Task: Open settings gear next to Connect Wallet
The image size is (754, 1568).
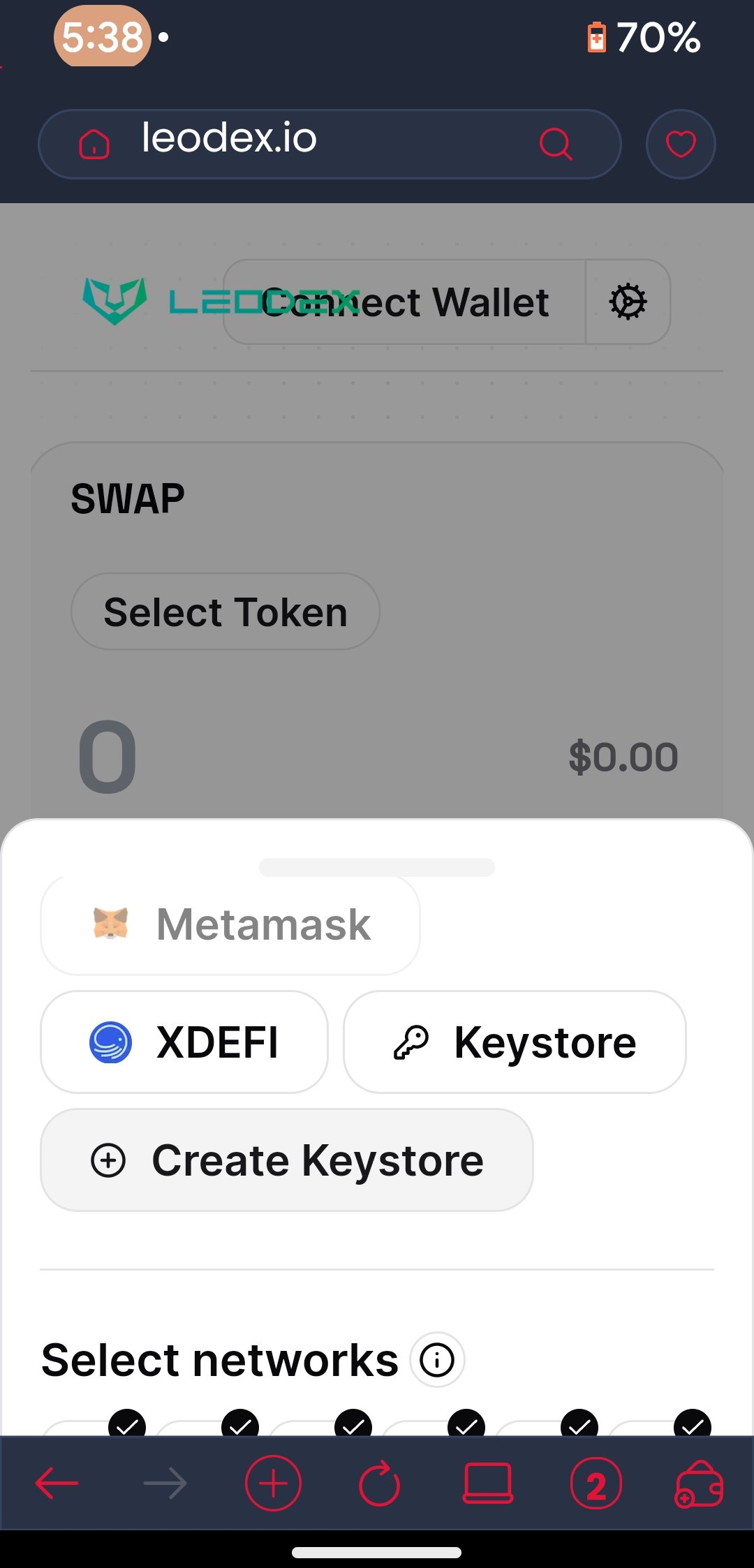Action: [628, 302]
